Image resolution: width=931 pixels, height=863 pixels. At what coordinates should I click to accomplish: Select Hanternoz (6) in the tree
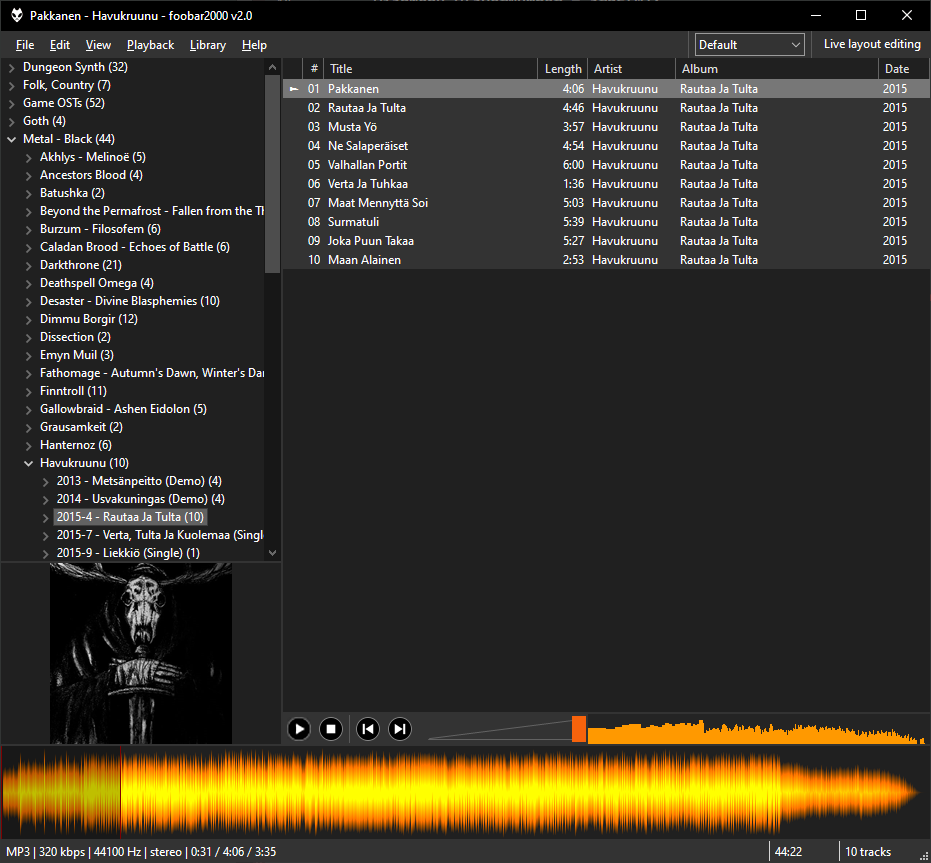[x=75, y=445]
